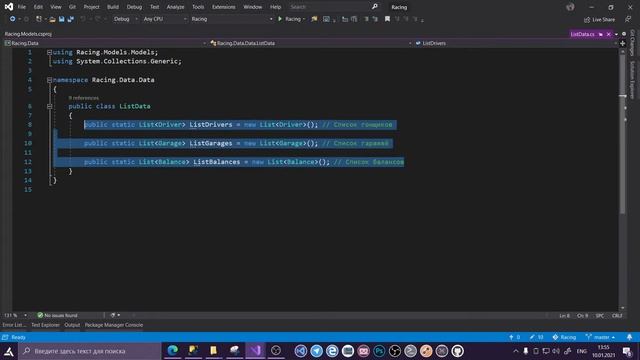Click the split editor plus icon

coord(623,43)
